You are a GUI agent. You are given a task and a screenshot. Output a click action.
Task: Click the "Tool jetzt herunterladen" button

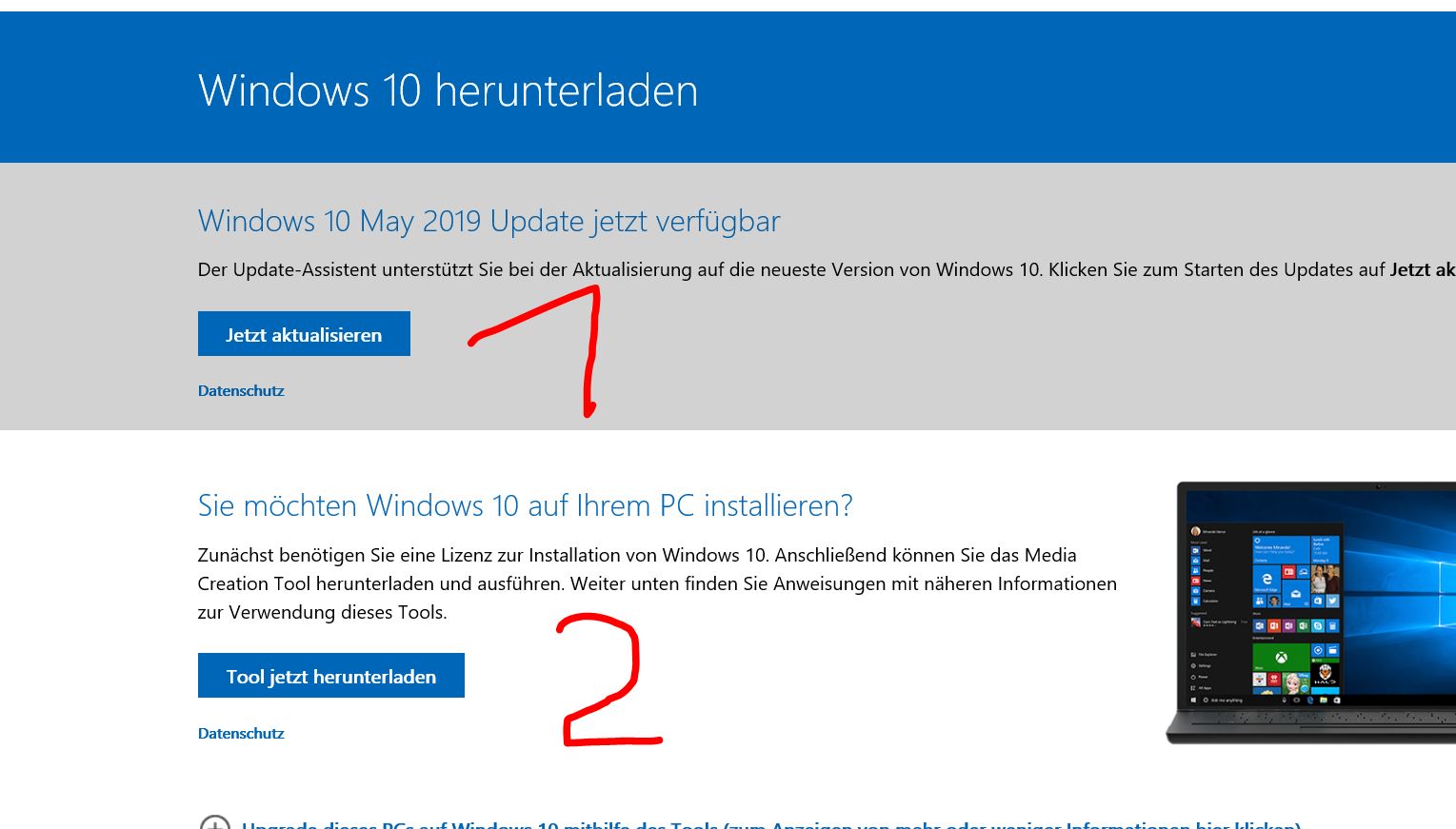coord(331,676)
